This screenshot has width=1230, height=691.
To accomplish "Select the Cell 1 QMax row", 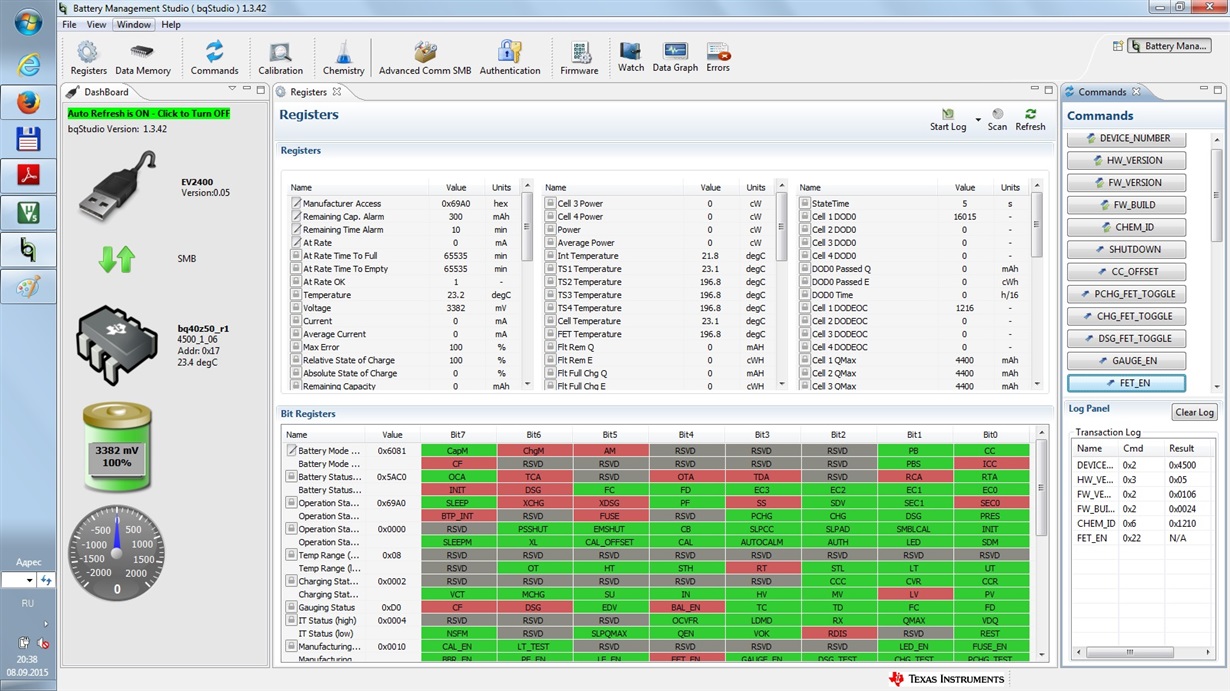I will pos(913,360).
